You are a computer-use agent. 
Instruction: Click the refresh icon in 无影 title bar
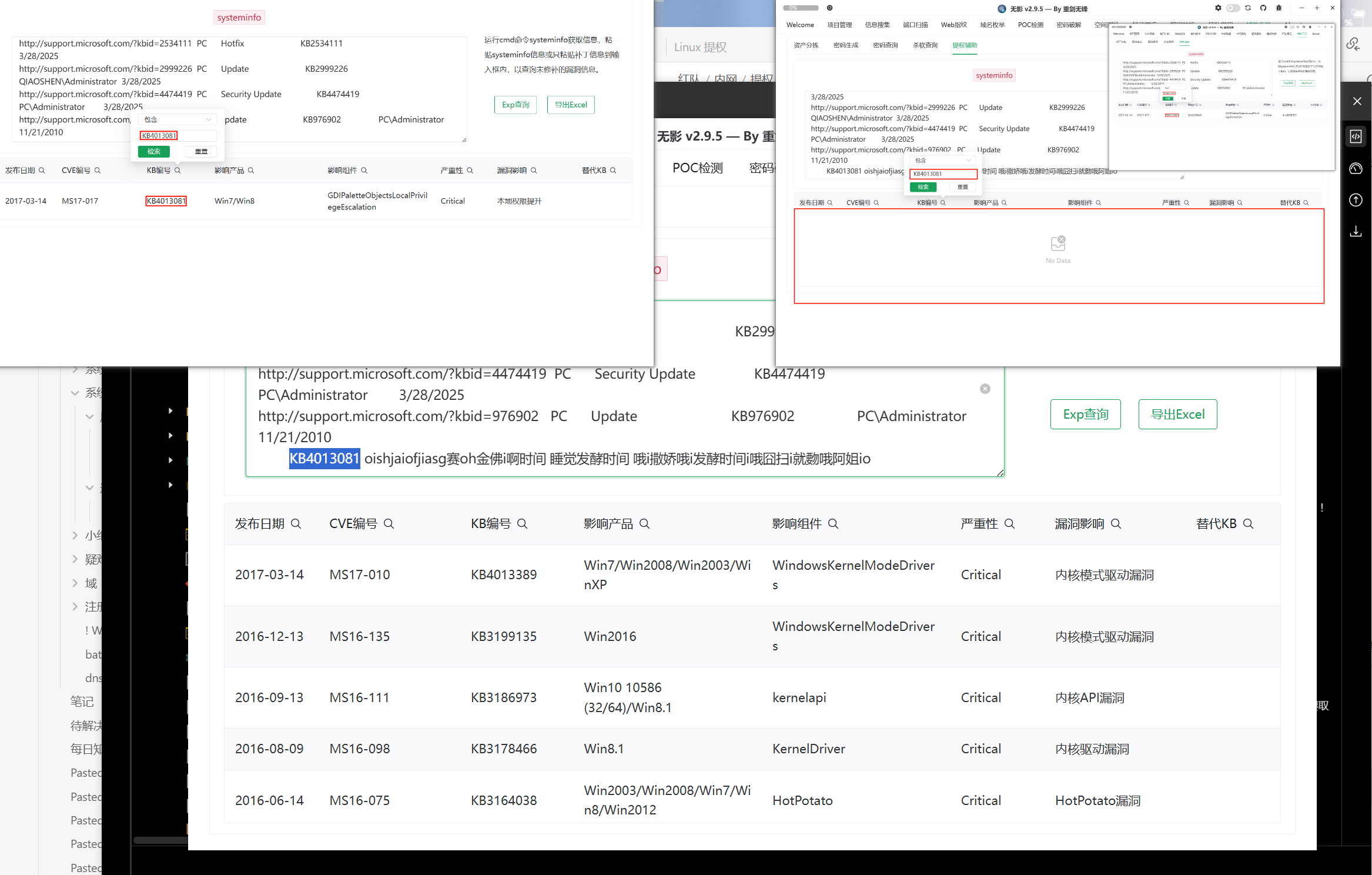(x=1248, y=8)
